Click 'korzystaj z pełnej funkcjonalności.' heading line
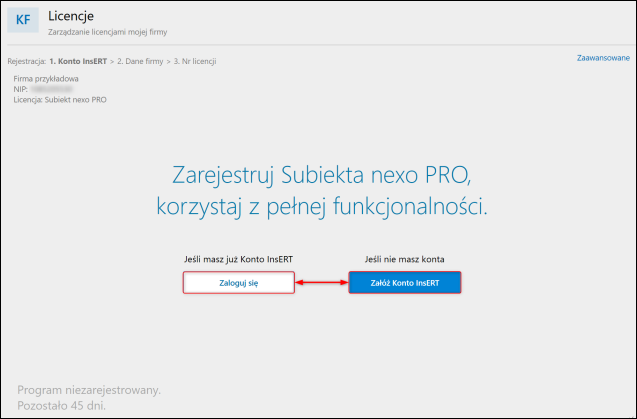 pos(322,206)
